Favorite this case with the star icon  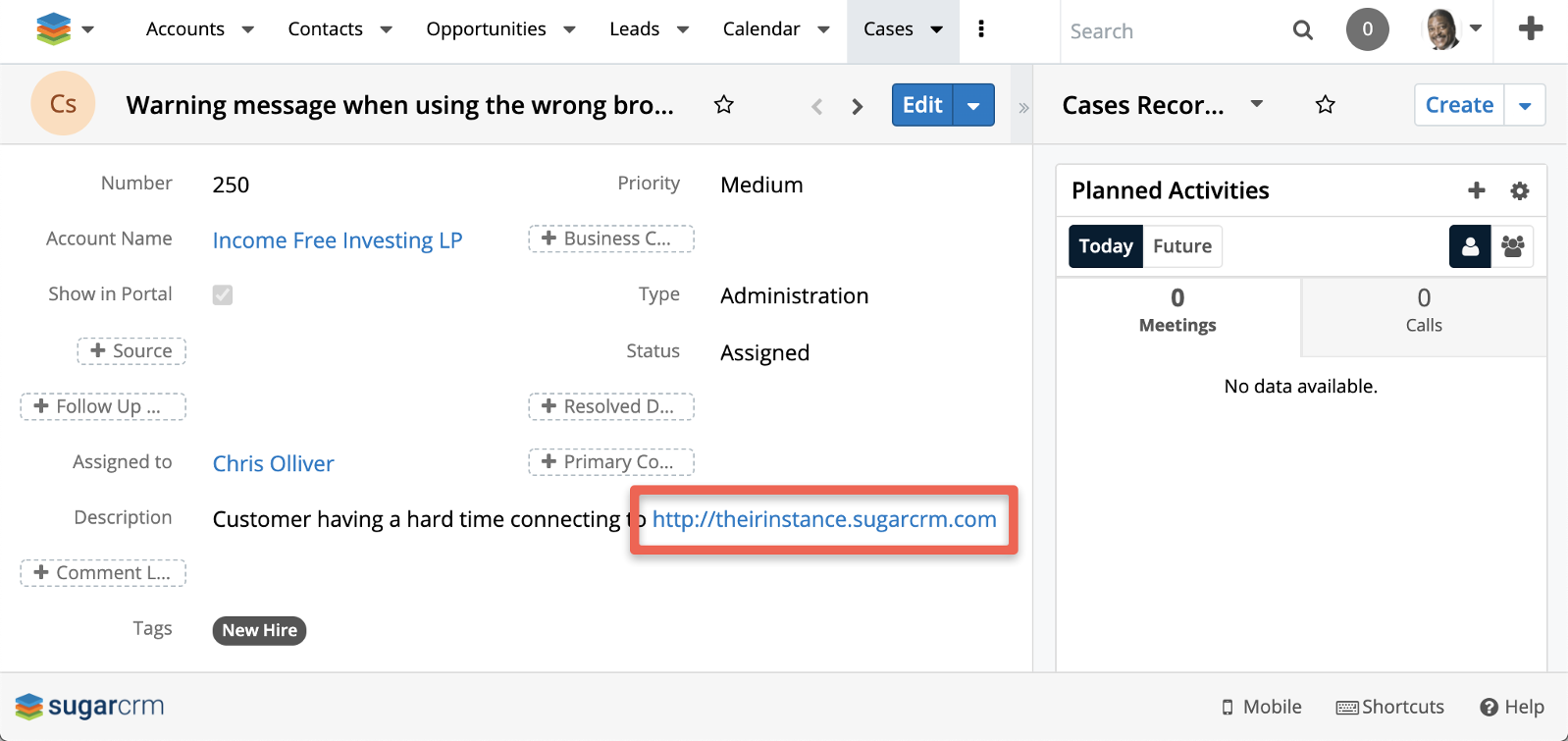point(724,105)
